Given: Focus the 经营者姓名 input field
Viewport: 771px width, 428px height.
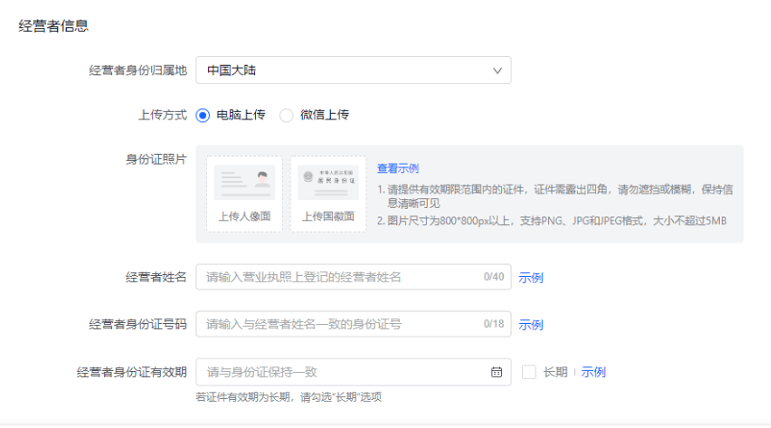Looking at the screenshot, I should click(340, 277).
